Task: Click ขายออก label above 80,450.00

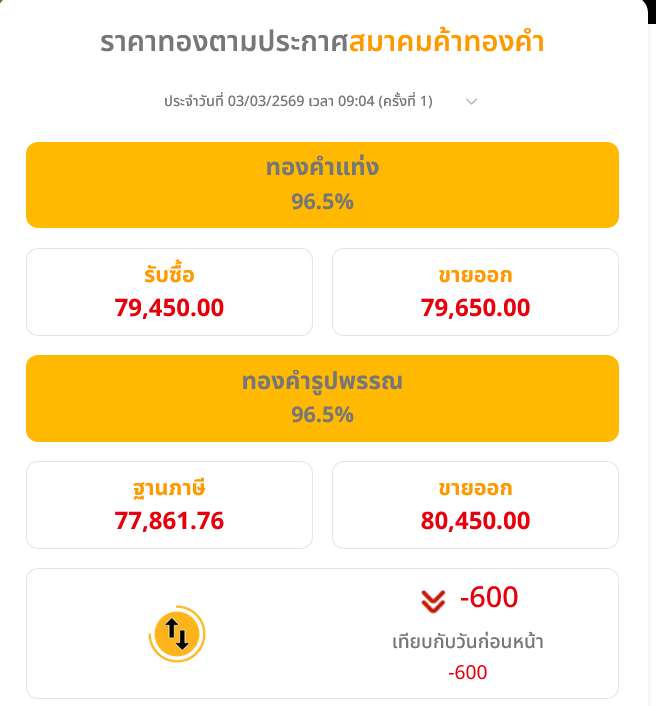Action: [x=475, y=488]
